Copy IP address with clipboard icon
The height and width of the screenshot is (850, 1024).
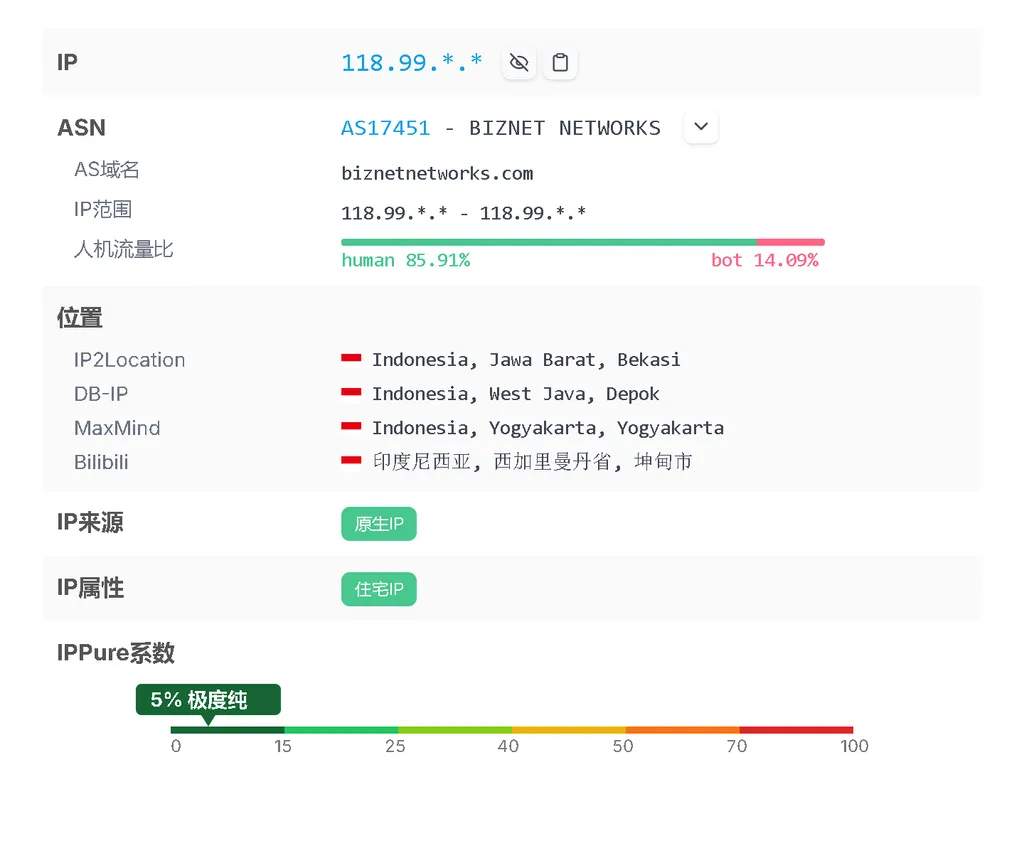(560, 63)
